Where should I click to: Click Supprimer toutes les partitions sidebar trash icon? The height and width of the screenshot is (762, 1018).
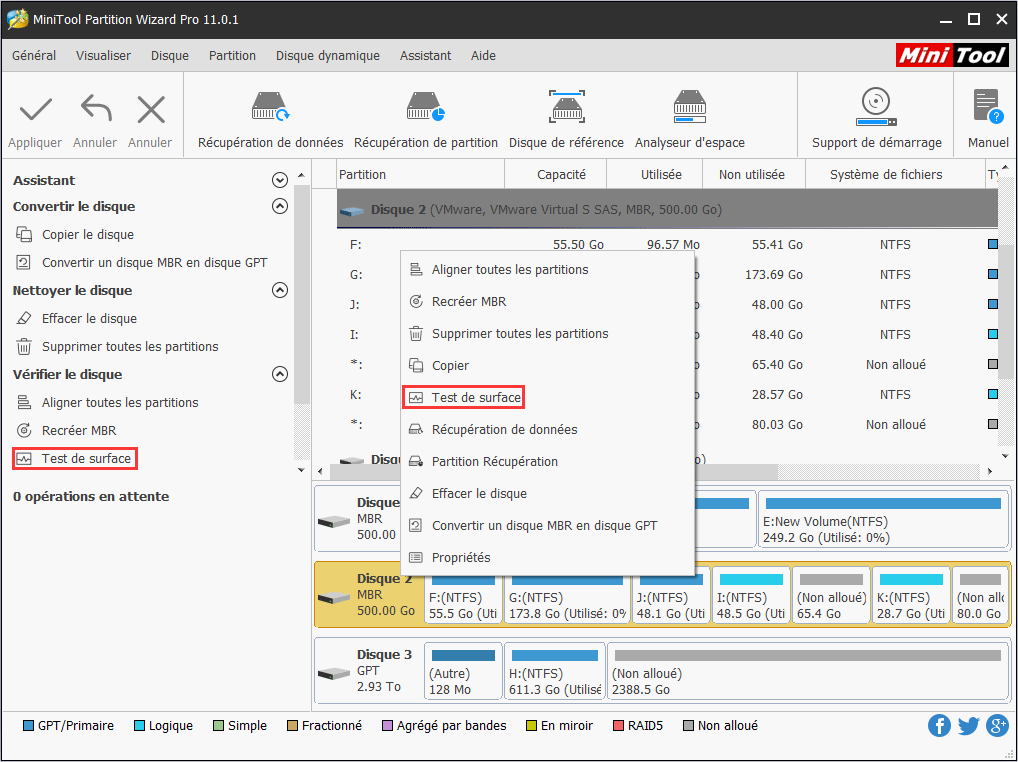pyautogui.click(x=24, y=347)
